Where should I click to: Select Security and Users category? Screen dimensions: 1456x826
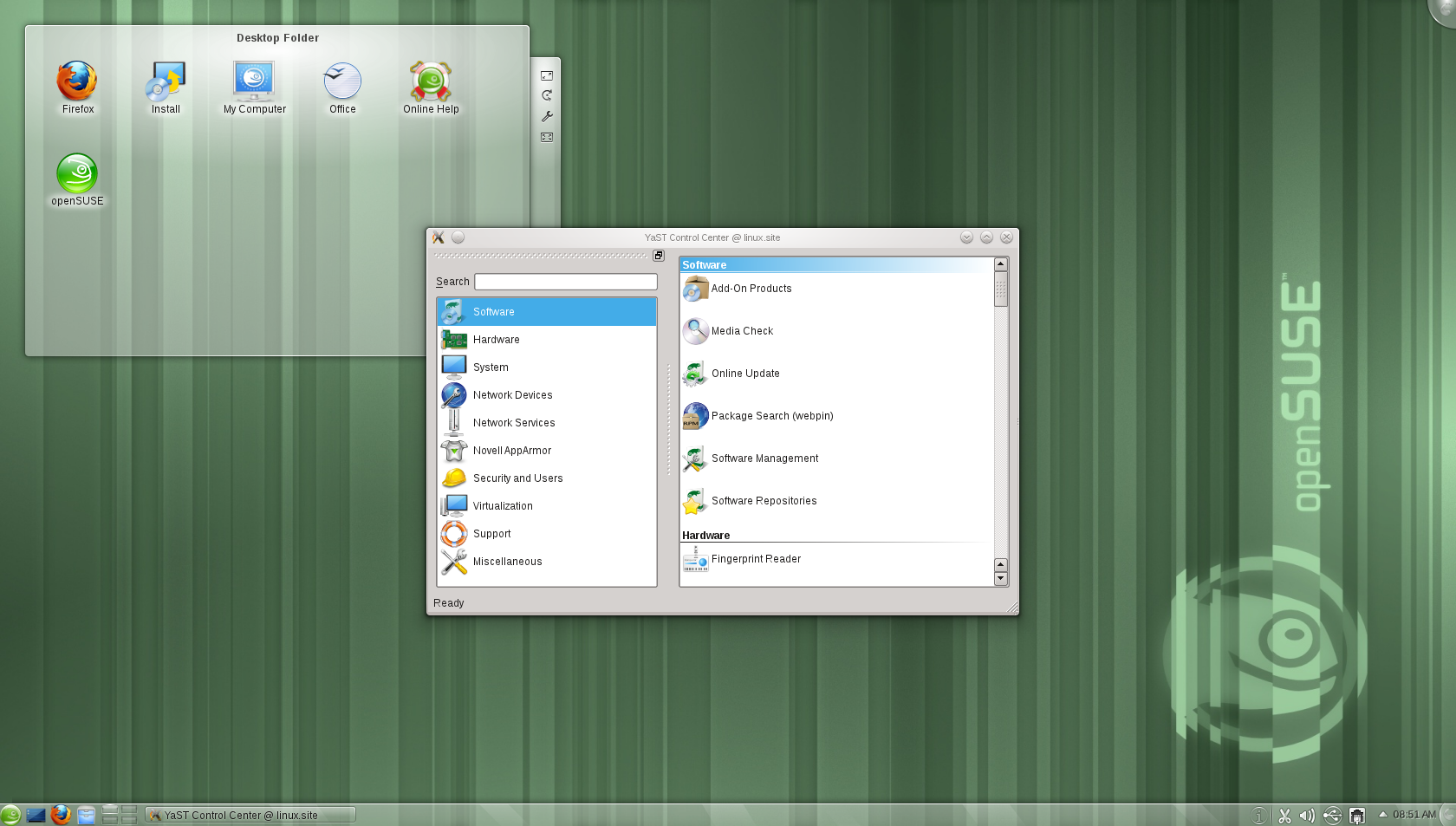pos(517,478)
